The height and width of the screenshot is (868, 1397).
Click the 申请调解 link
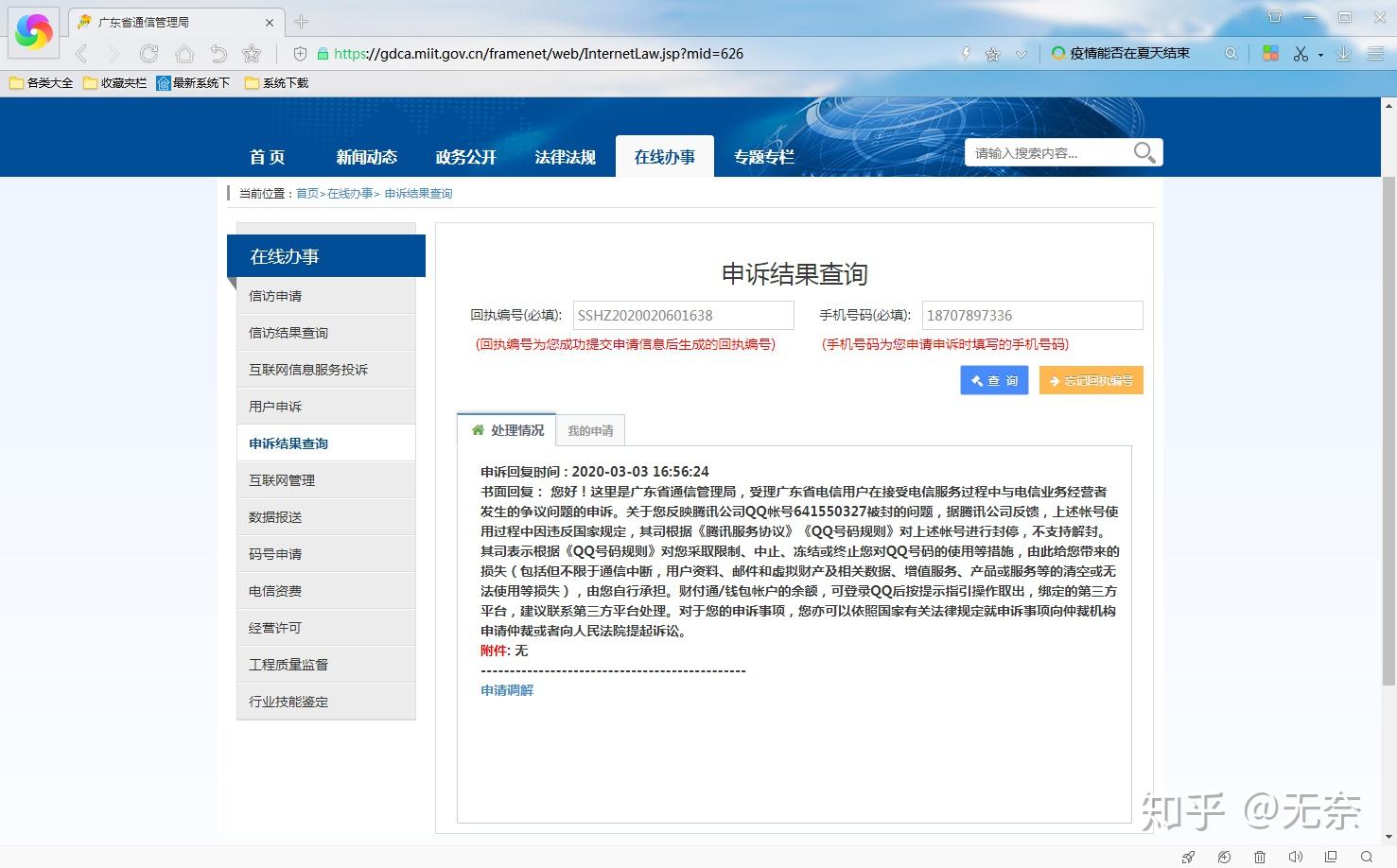(507, 690)
